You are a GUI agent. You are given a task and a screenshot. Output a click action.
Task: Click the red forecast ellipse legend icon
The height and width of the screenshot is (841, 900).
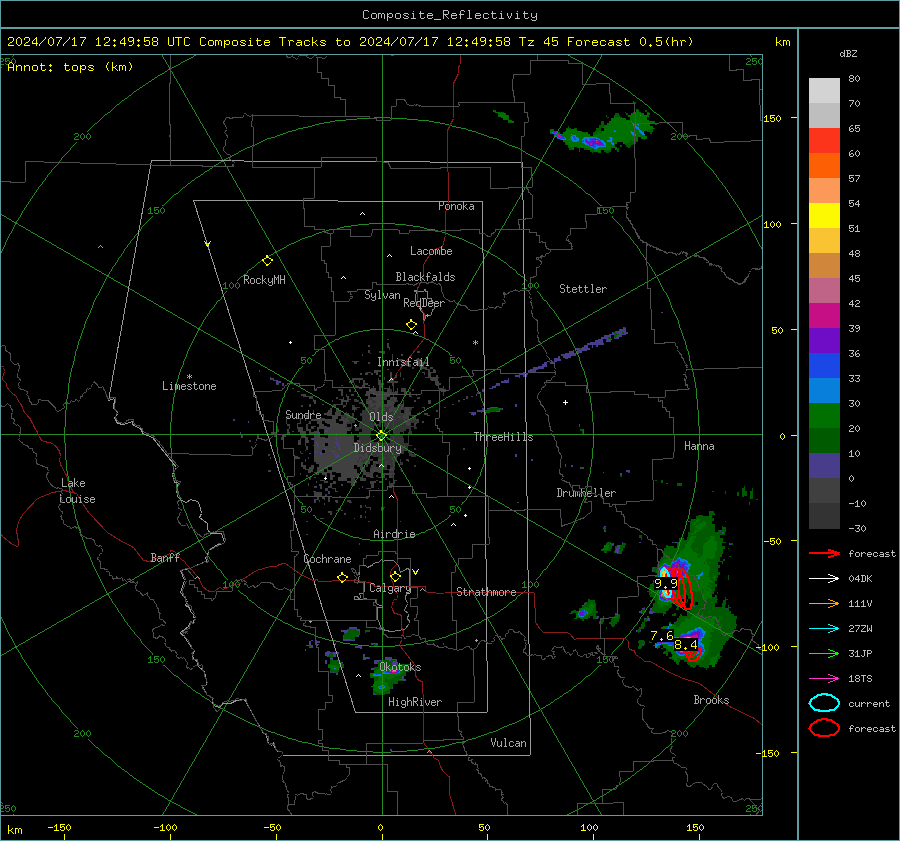pyautogui.click(x=824, y=728)
